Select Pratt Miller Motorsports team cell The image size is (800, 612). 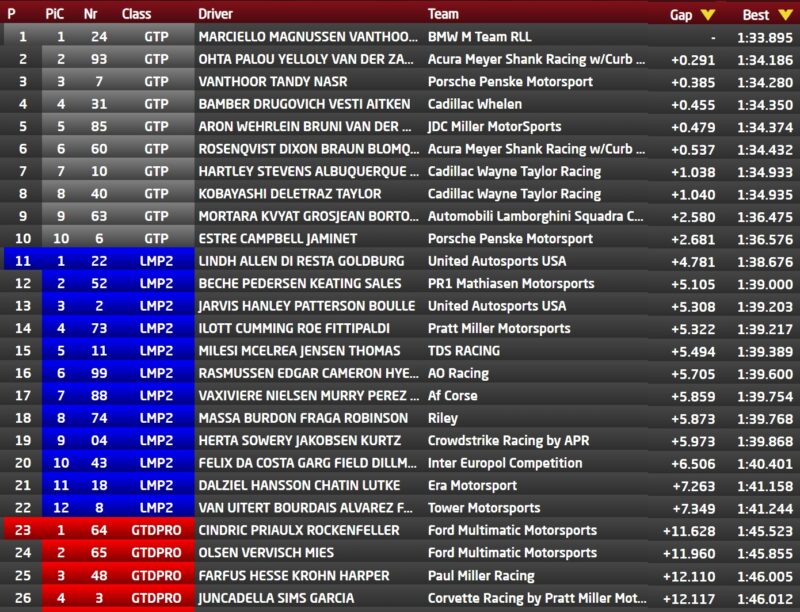point(499,328)
